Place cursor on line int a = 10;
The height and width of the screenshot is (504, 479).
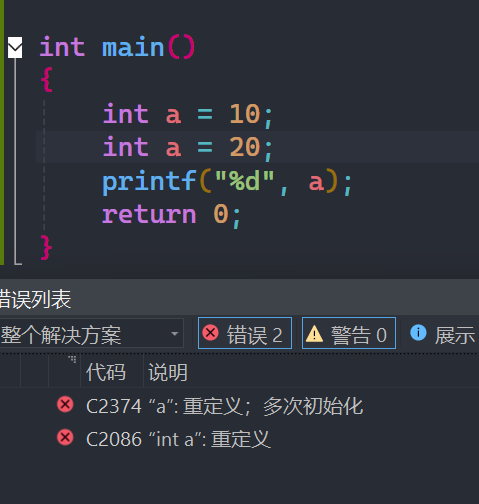pos(188,115)
